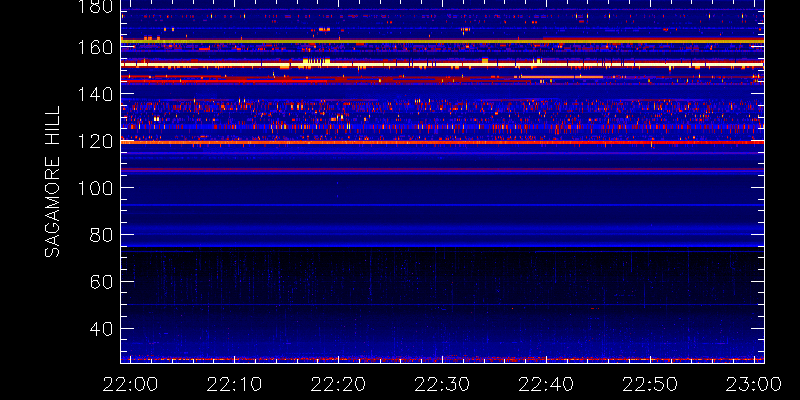Click the 23:00 time axis label
The height and width of the screenshot is (400, 800).
754,384
